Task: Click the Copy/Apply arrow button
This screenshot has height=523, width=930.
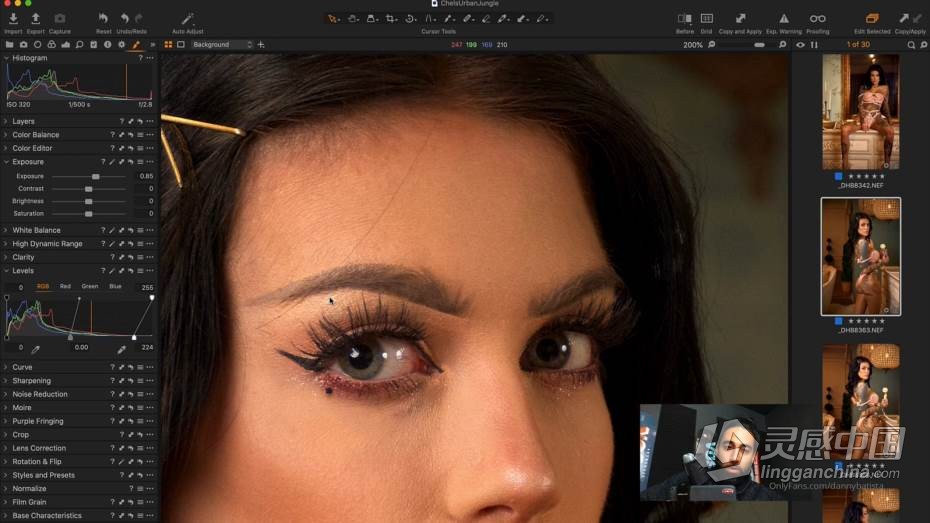Action: (903, 19)
